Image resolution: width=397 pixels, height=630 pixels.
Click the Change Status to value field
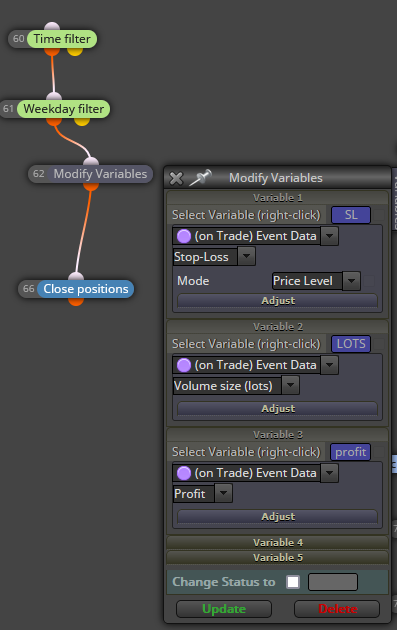click(x=333, y=582)
